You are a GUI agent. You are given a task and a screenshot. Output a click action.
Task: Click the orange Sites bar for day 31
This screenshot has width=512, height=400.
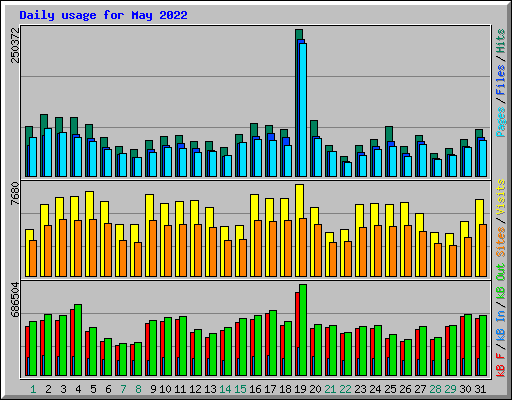coord(483,250)
